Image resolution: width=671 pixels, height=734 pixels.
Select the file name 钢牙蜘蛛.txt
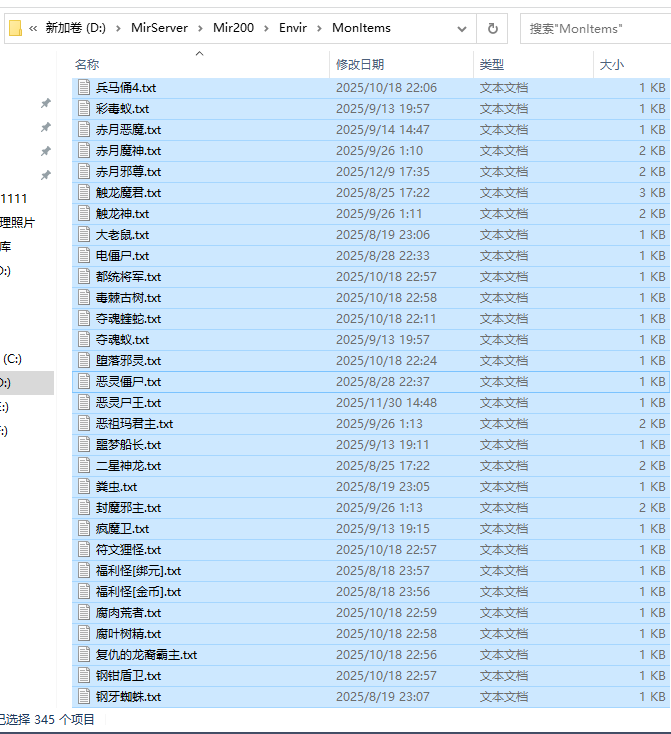pos(128,697)
